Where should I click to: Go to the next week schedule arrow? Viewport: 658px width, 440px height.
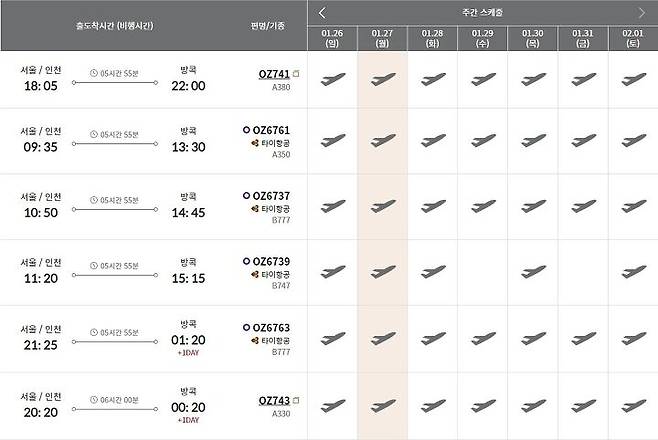[641, 13]
